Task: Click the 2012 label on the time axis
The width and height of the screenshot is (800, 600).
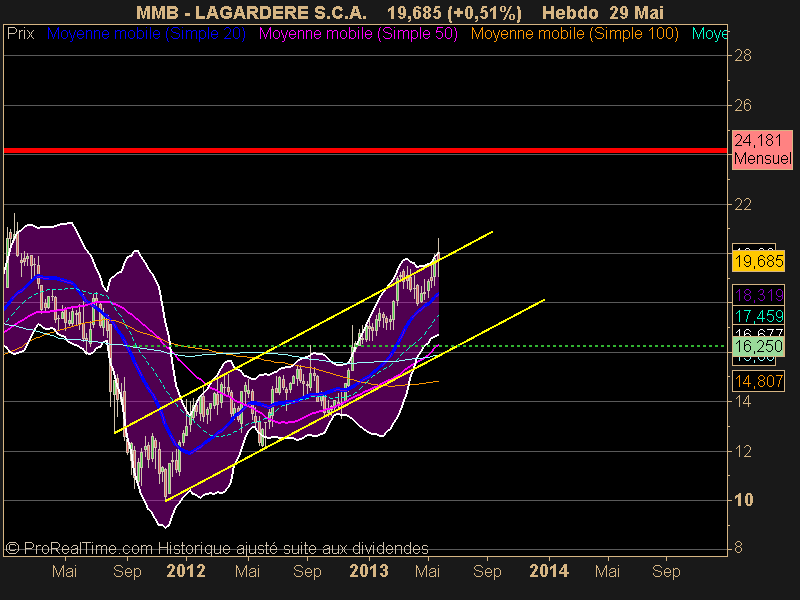Action: click(186, 571)
